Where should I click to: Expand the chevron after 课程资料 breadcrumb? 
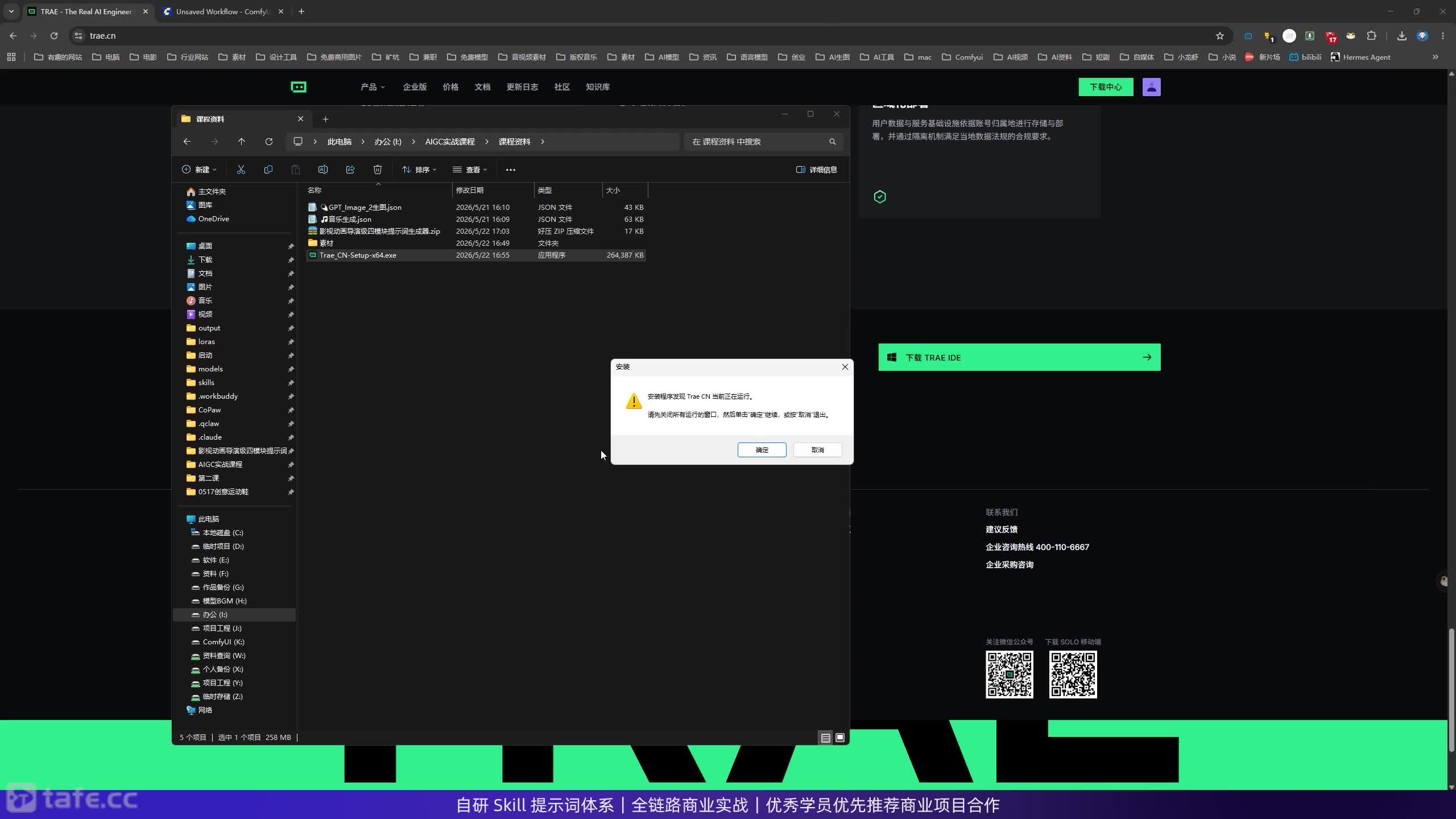543,142
